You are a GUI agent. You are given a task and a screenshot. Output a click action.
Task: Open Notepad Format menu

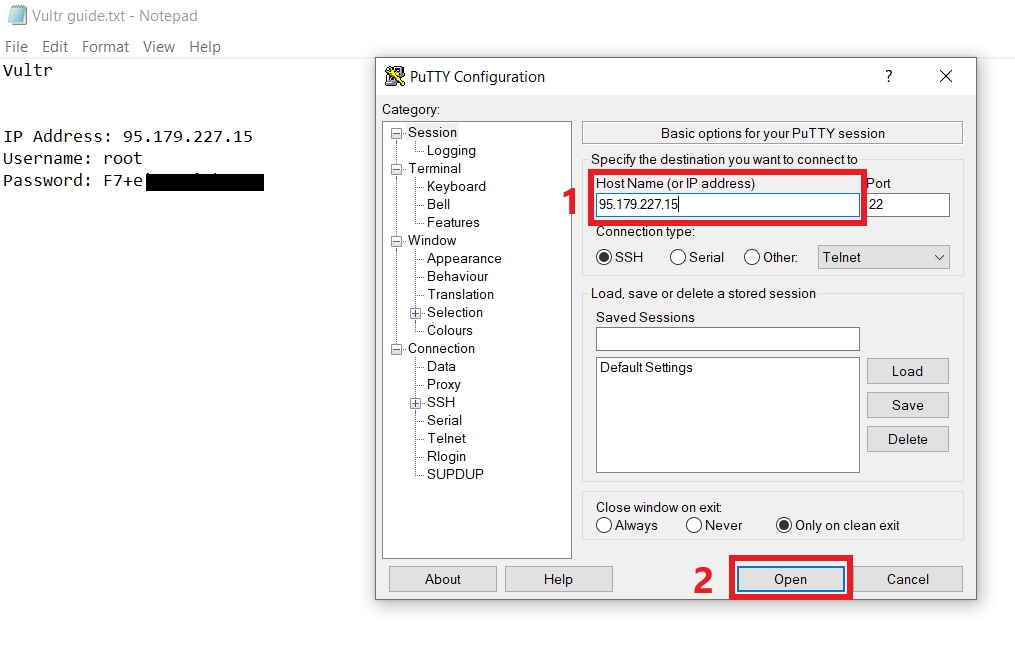[106, 47]
